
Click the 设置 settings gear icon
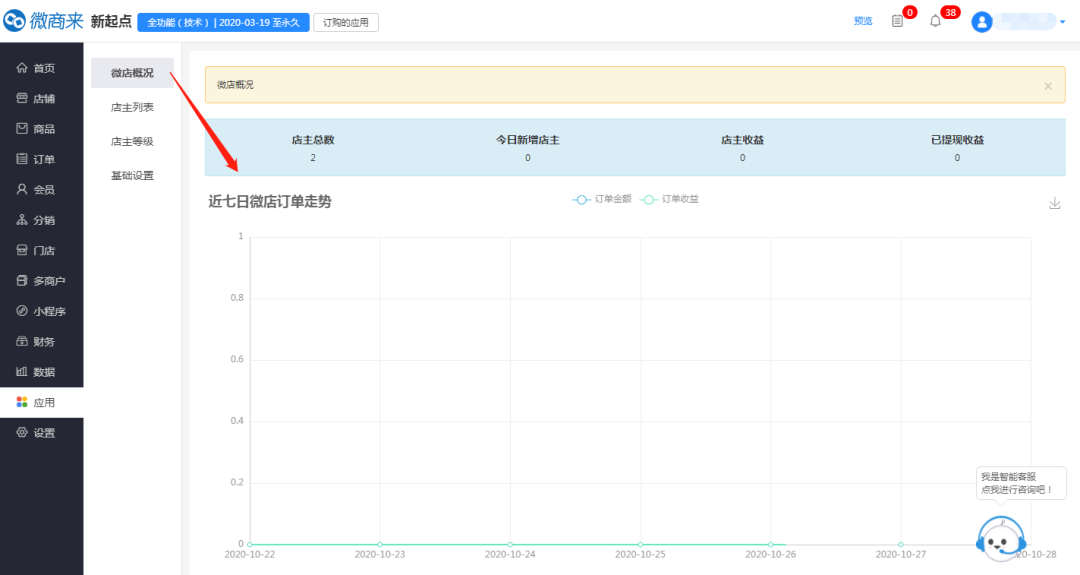(22, 432)
